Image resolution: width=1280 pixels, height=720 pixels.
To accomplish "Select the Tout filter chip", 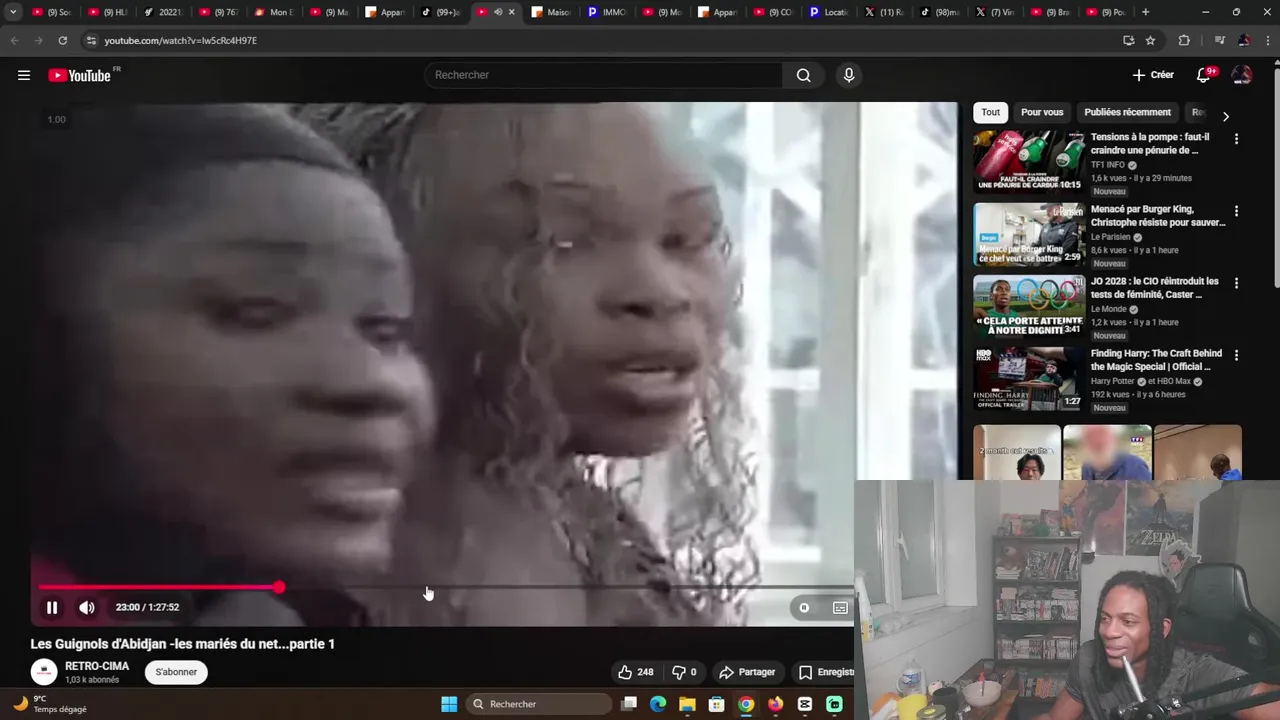I will tap(990, 112).
